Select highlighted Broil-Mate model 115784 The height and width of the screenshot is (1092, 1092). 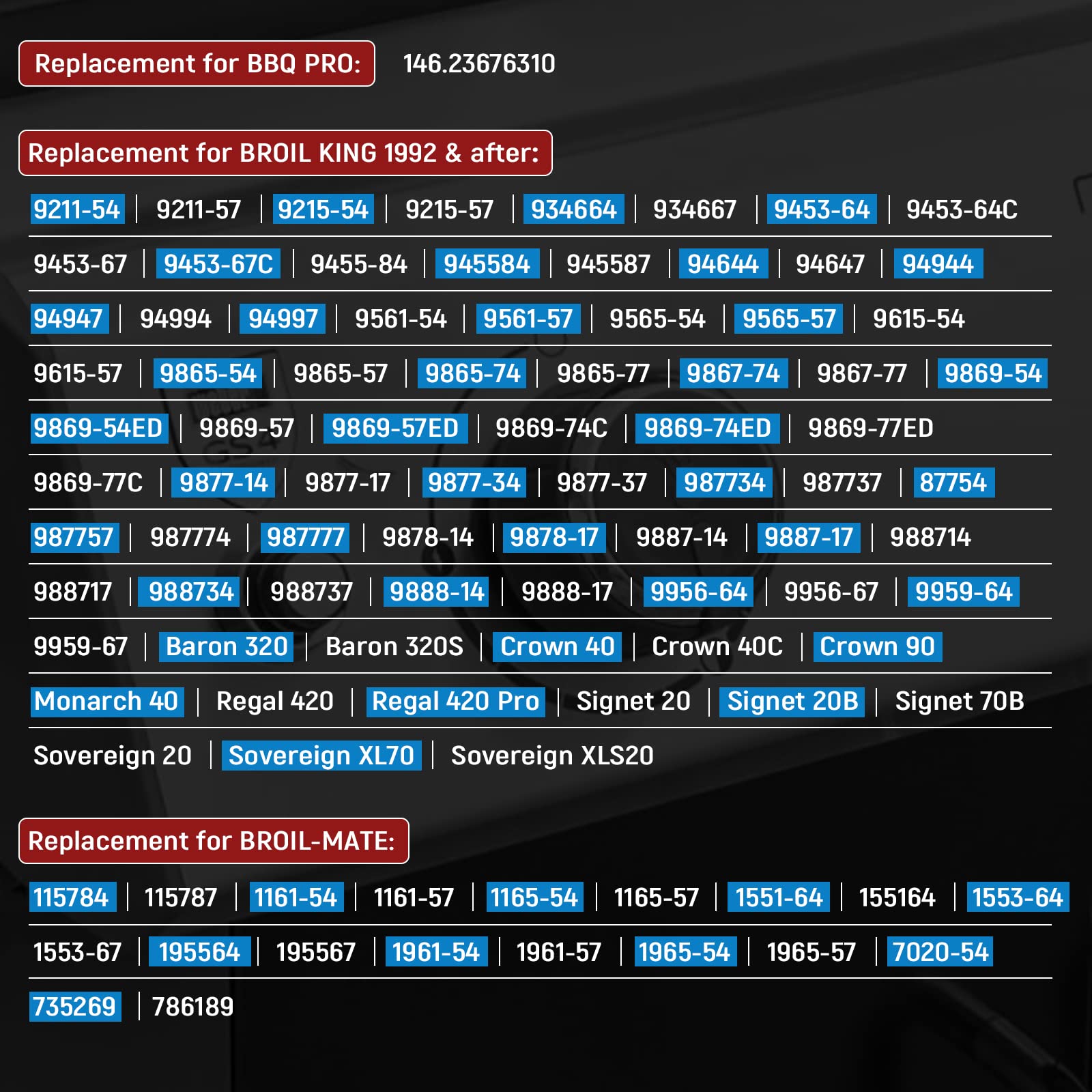tap(73, 897)
